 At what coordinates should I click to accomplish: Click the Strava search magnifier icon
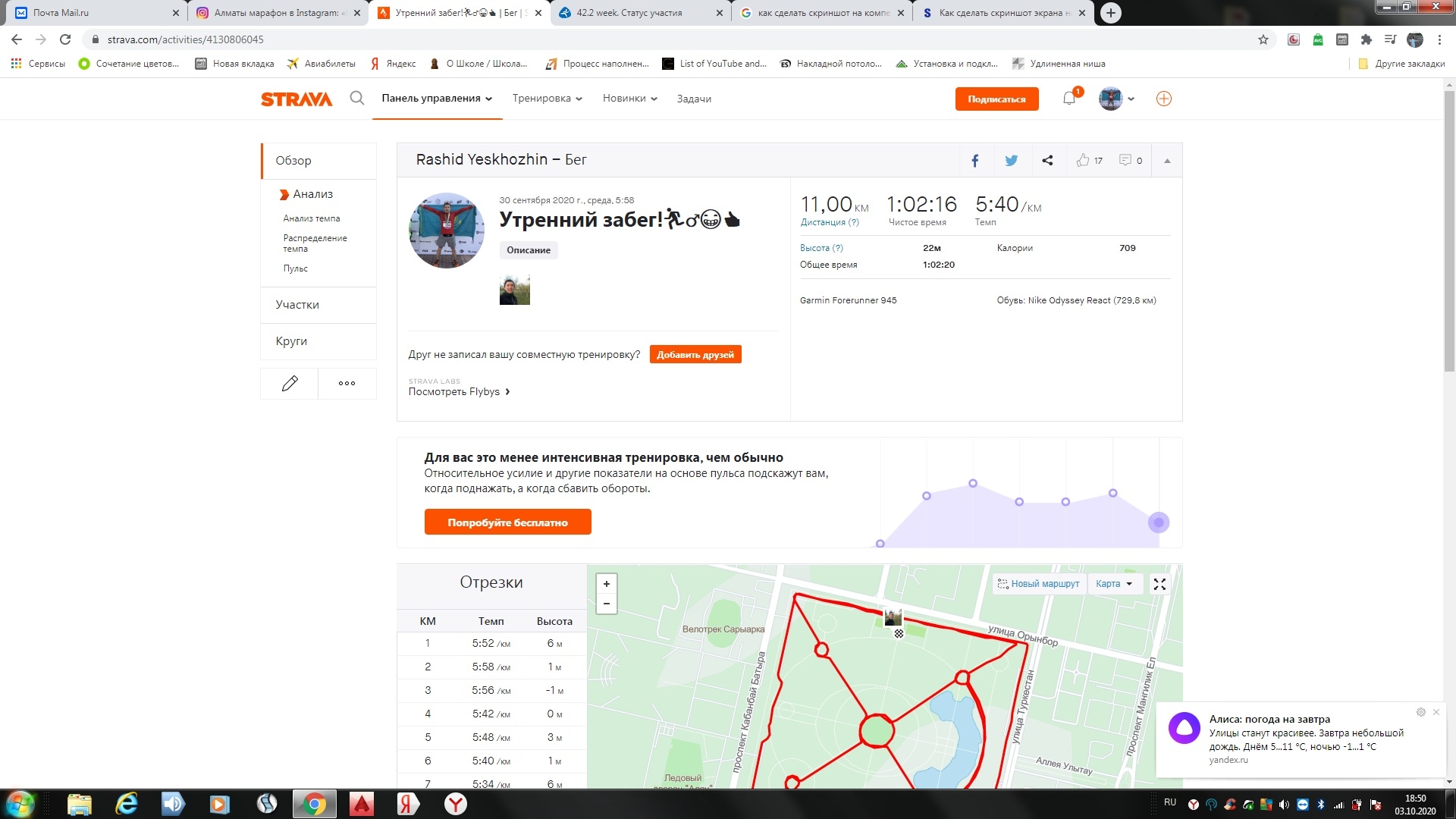click(356, 98)
